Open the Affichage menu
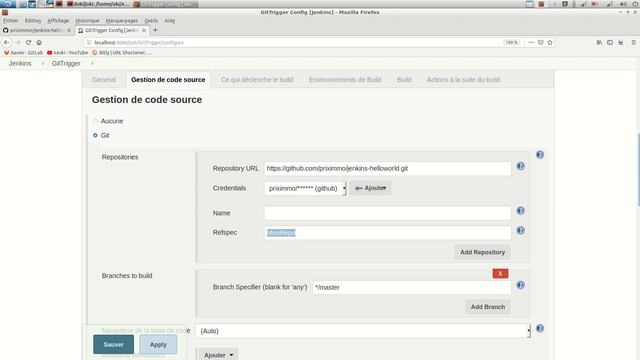Image resolution: width=640 pixels, height=360 pixels. [x=58, y=20]
